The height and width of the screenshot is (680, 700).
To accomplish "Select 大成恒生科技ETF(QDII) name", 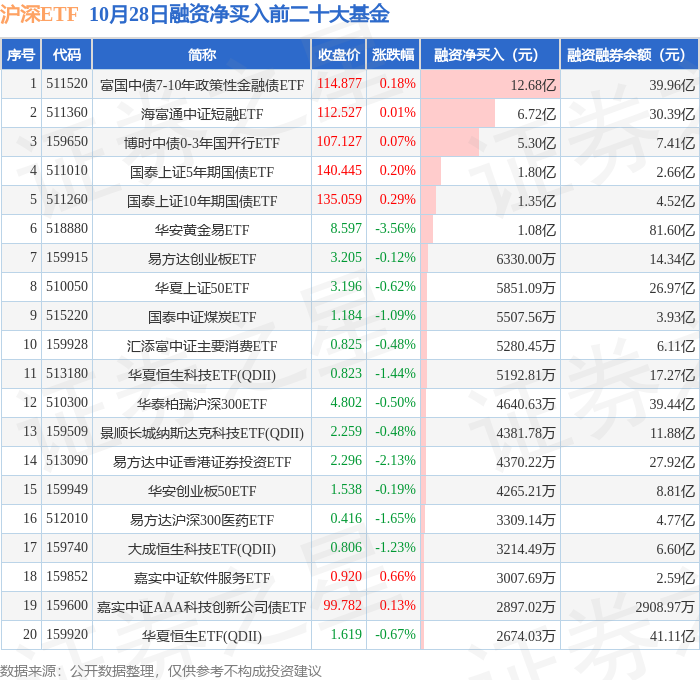I will tap(202, 549).
